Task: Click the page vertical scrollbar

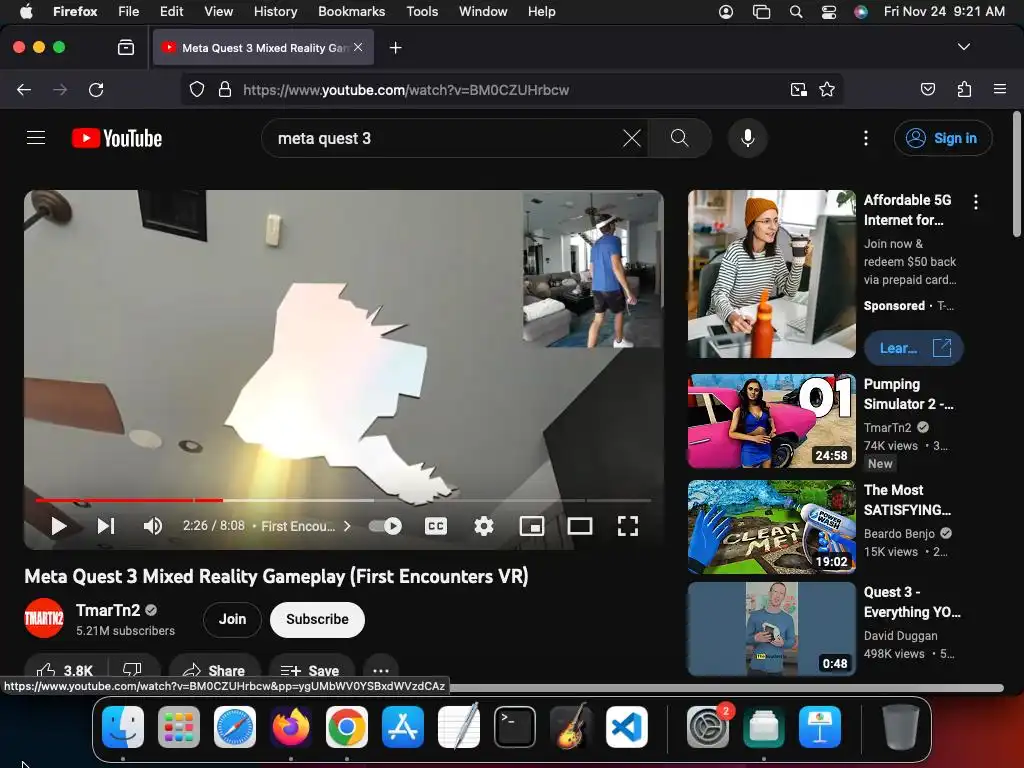Action: [1016, 175]
